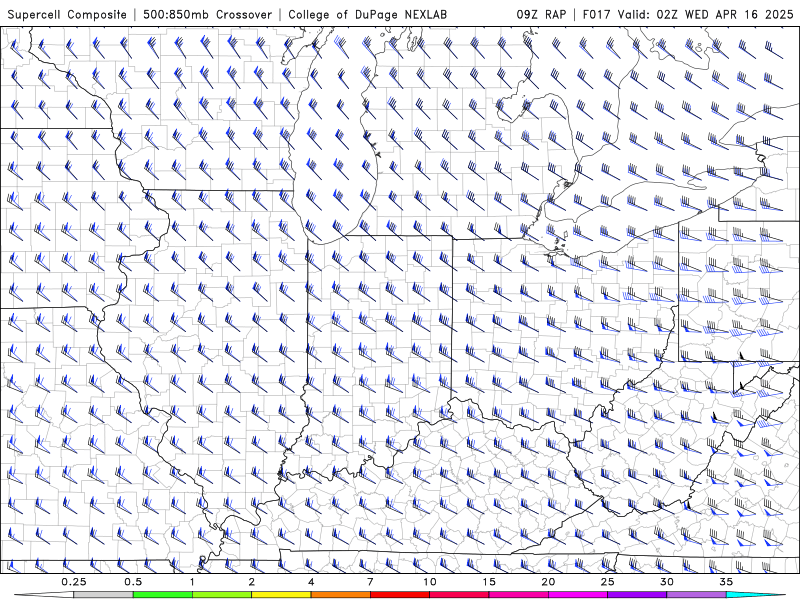Select the cyan arrow end of color bar
This screenshot has width=800, height=600.
tap(756, 595)
